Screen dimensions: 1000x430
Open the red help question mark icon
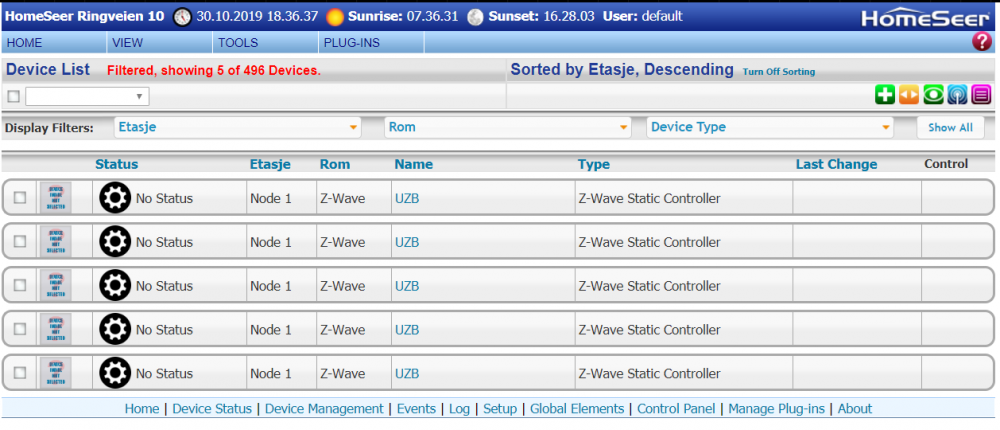pyautogui.click(x=981, y=42)
